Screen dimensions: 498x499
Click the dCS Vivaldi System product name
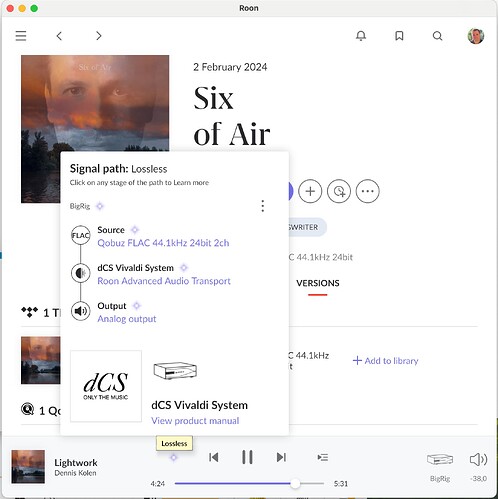pyautogui.click(x=199, y=405)
